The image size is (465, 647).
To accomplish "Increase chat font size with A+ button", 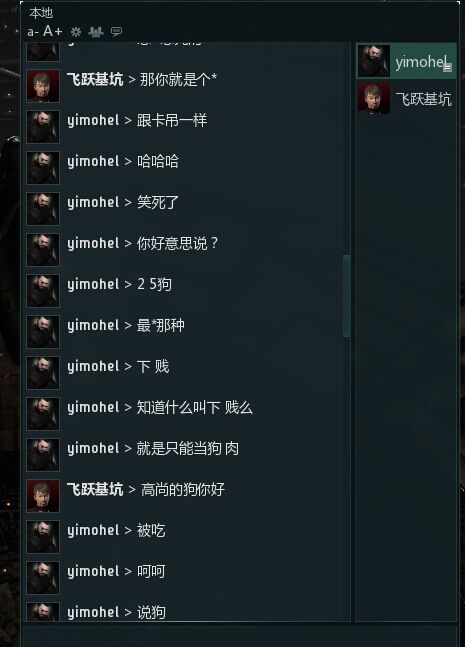I will click(x=53, y=31).
